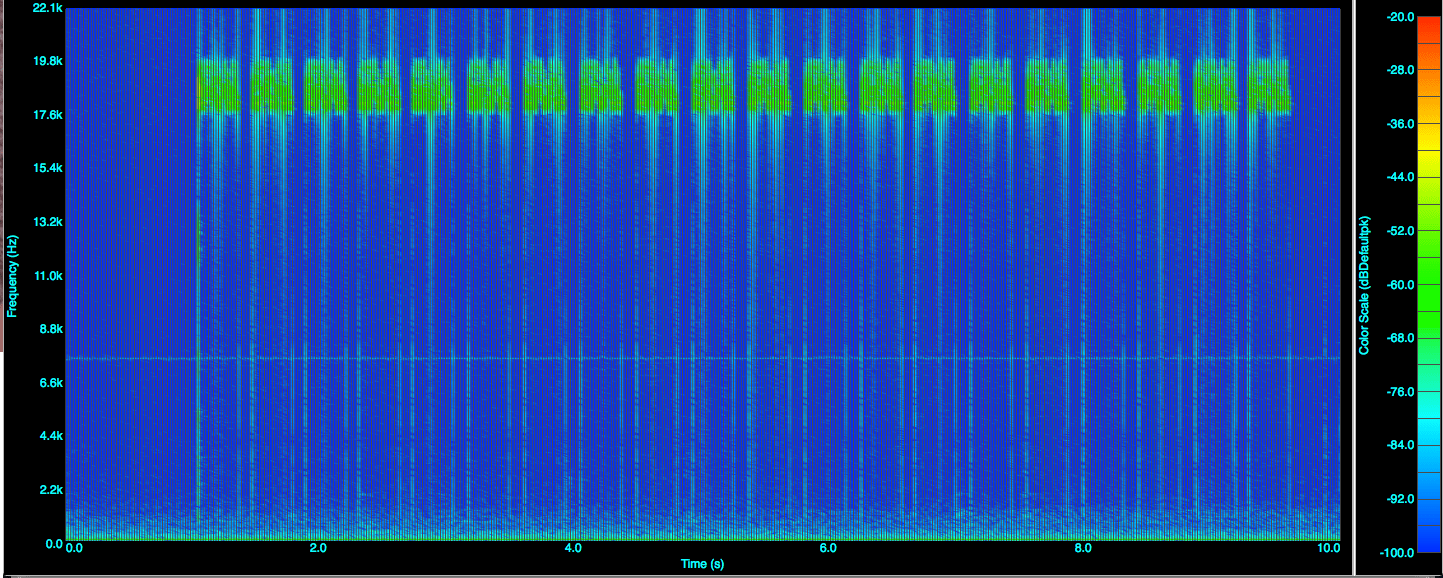Click the "Frequency (Hz)" axis title
Screen dimensions: 1443x578
tap(12, 276)
